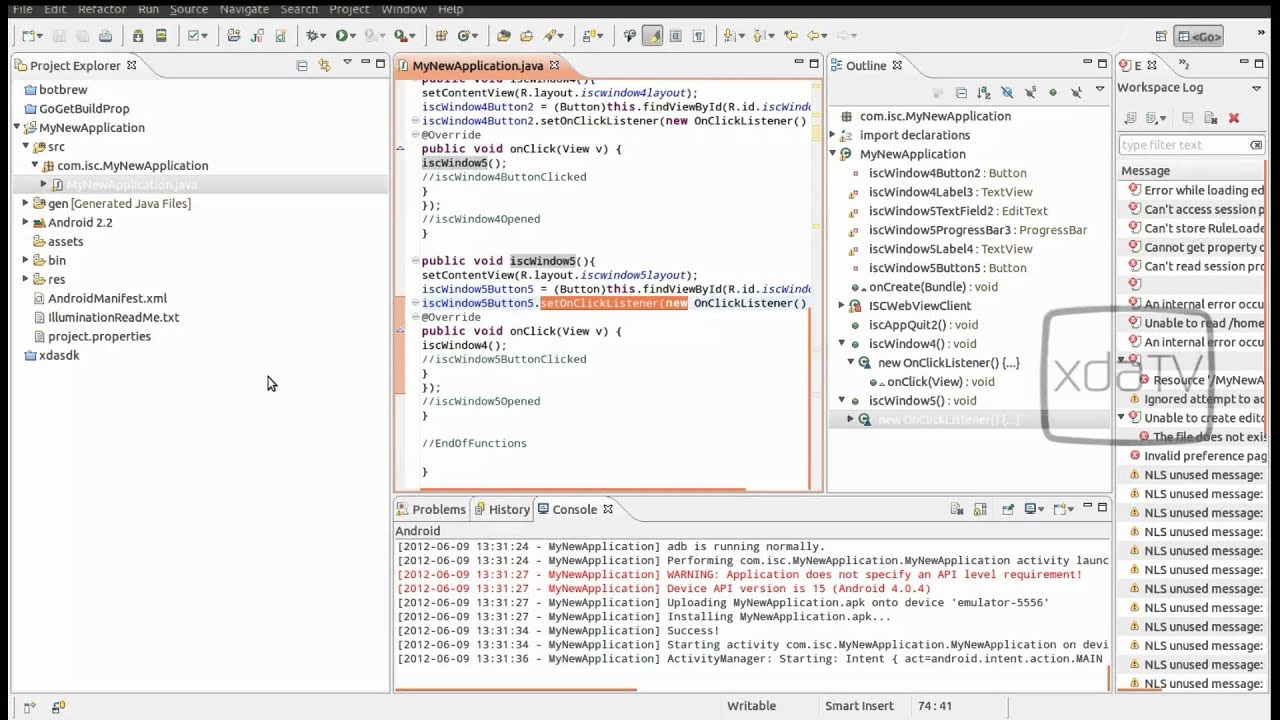Click the Open Task folder icon
Image resolution: width=1280 pixels, height=720 pixels.
[x=526, y=36]
